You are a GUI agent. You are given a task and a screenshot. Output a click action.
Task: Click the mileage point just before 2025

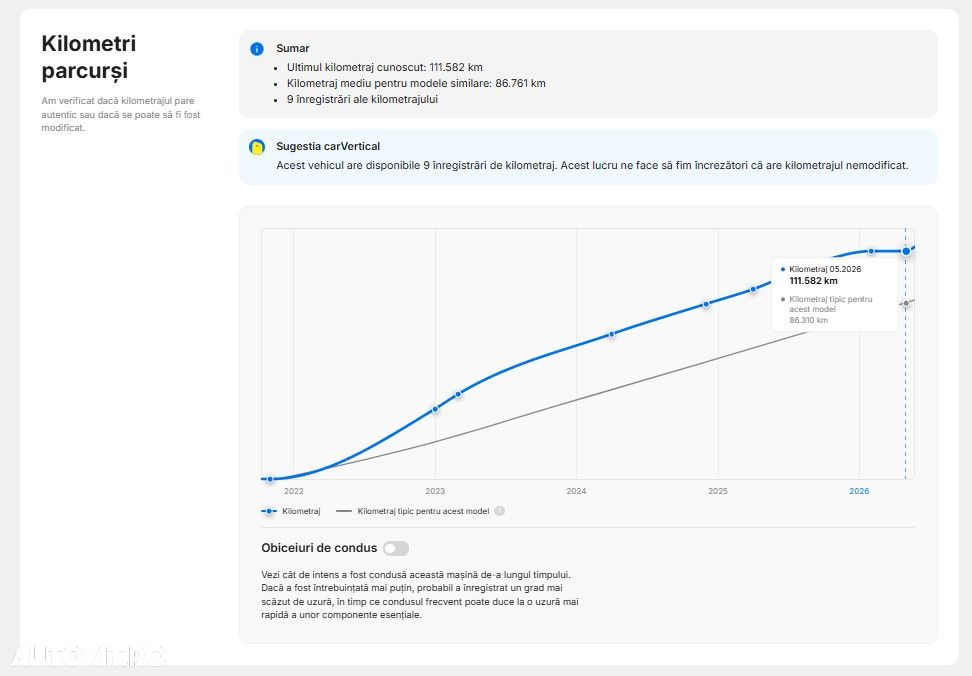coord(706,304)
